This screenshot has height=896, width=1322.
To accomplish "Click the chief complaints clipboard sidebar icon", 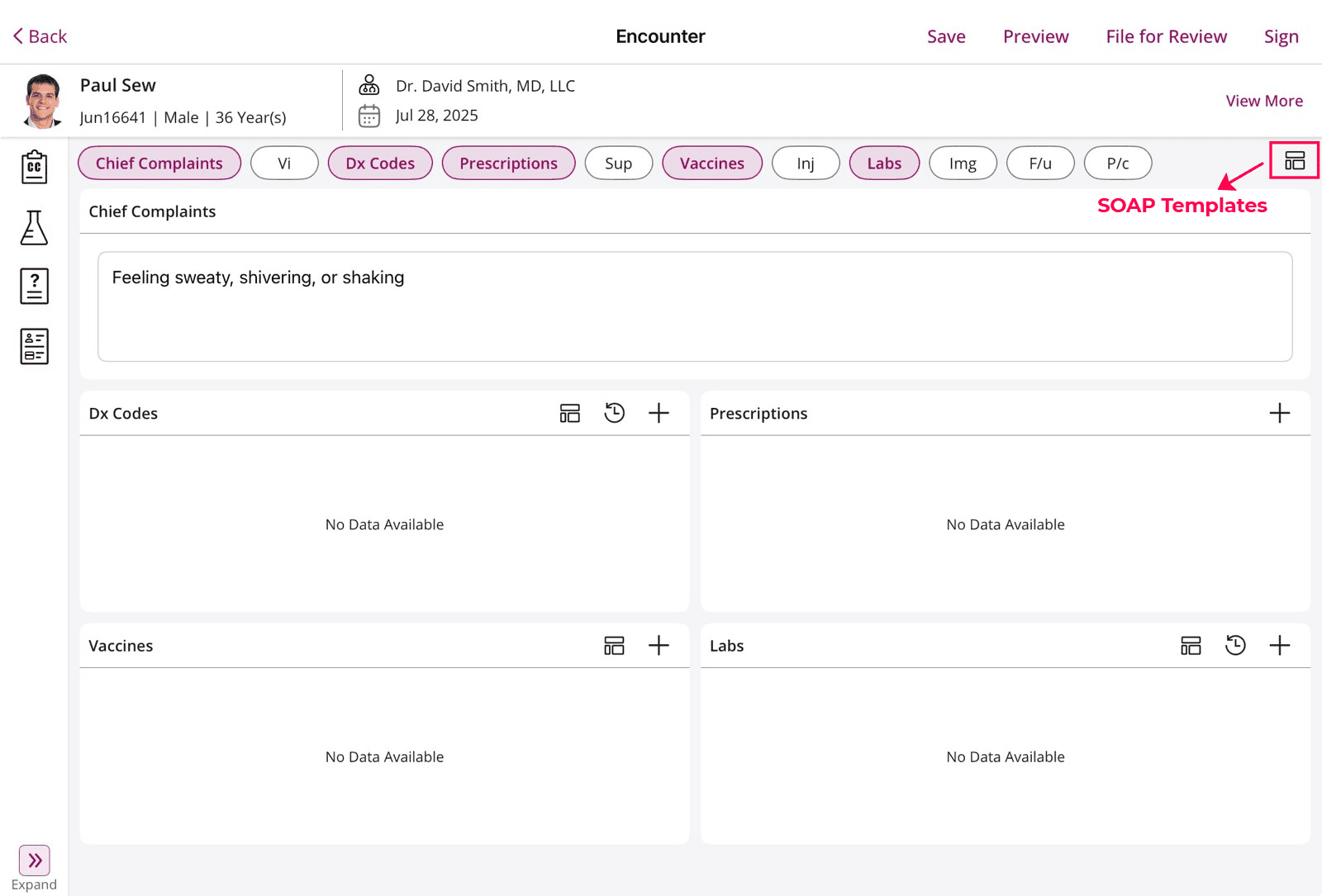I will tap(34, 167).
